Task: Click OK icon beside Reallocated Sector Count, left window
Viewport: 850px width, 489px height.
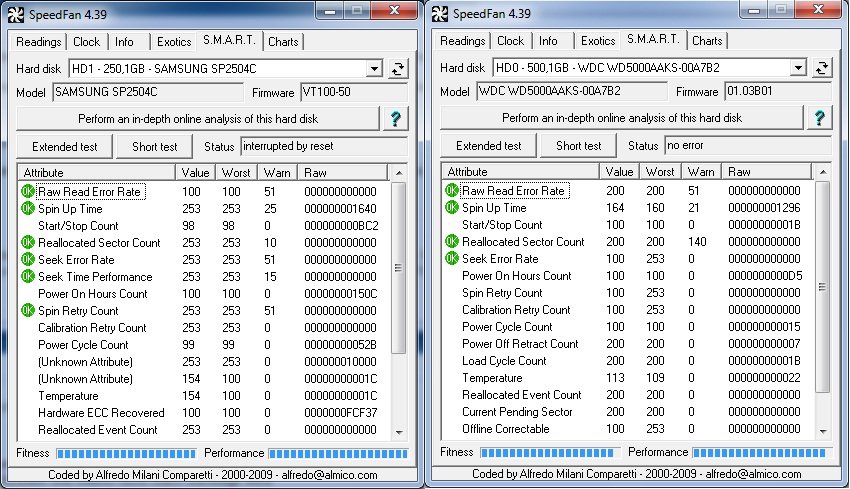Action: (28, 243)
